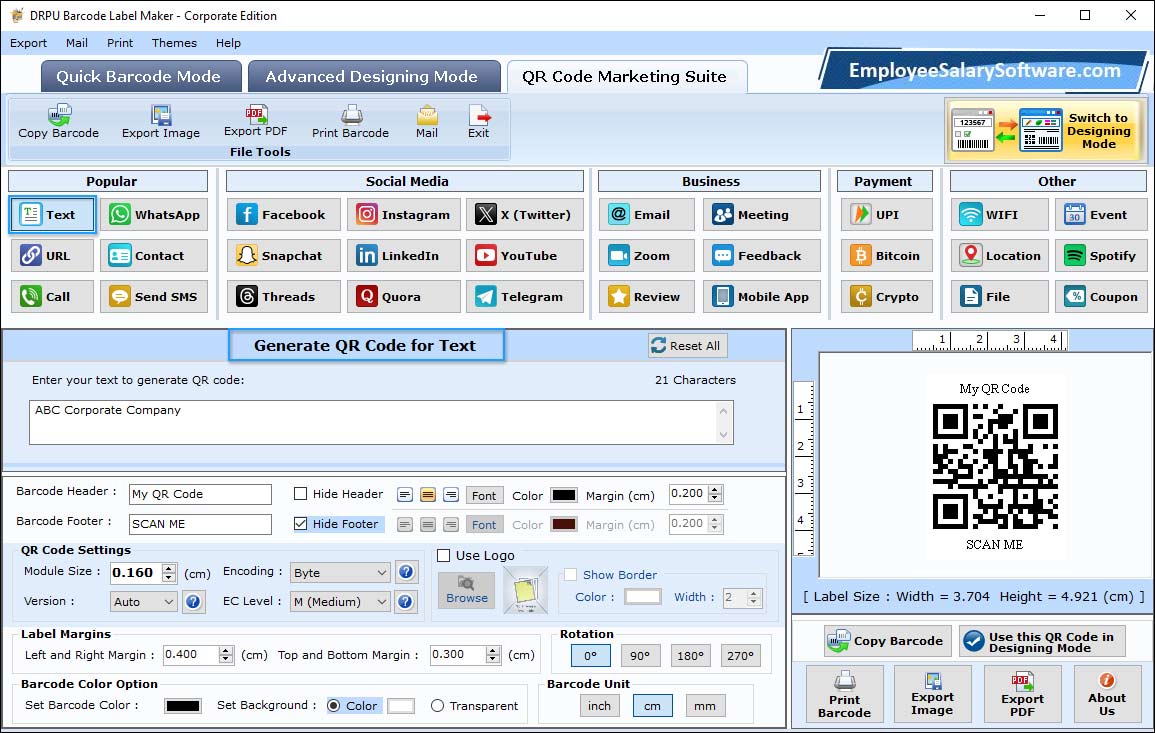Open the header Color swatch
Viewport: 1155px width, 733px height.
(x=564, y=495)
